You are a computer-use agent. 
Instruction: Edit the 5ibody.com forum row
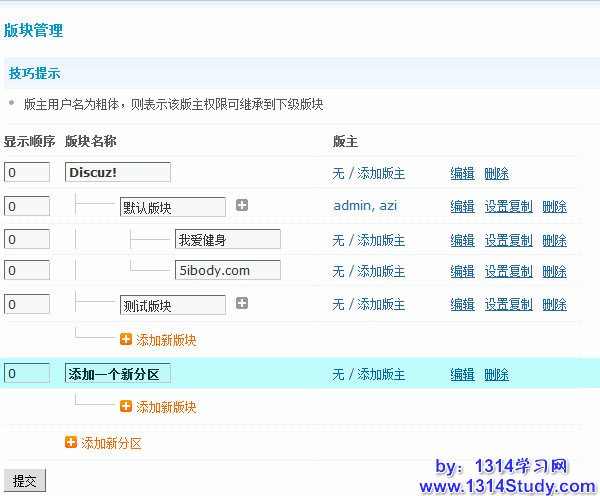tap(462, 271)
